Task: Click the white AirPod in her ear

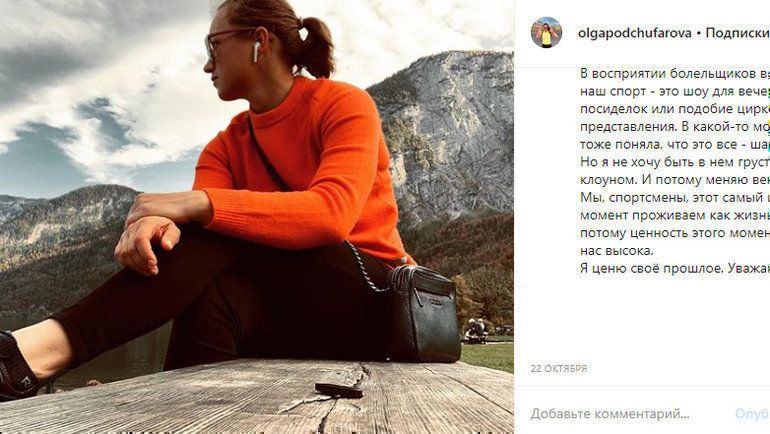Action: coord(256,52)
